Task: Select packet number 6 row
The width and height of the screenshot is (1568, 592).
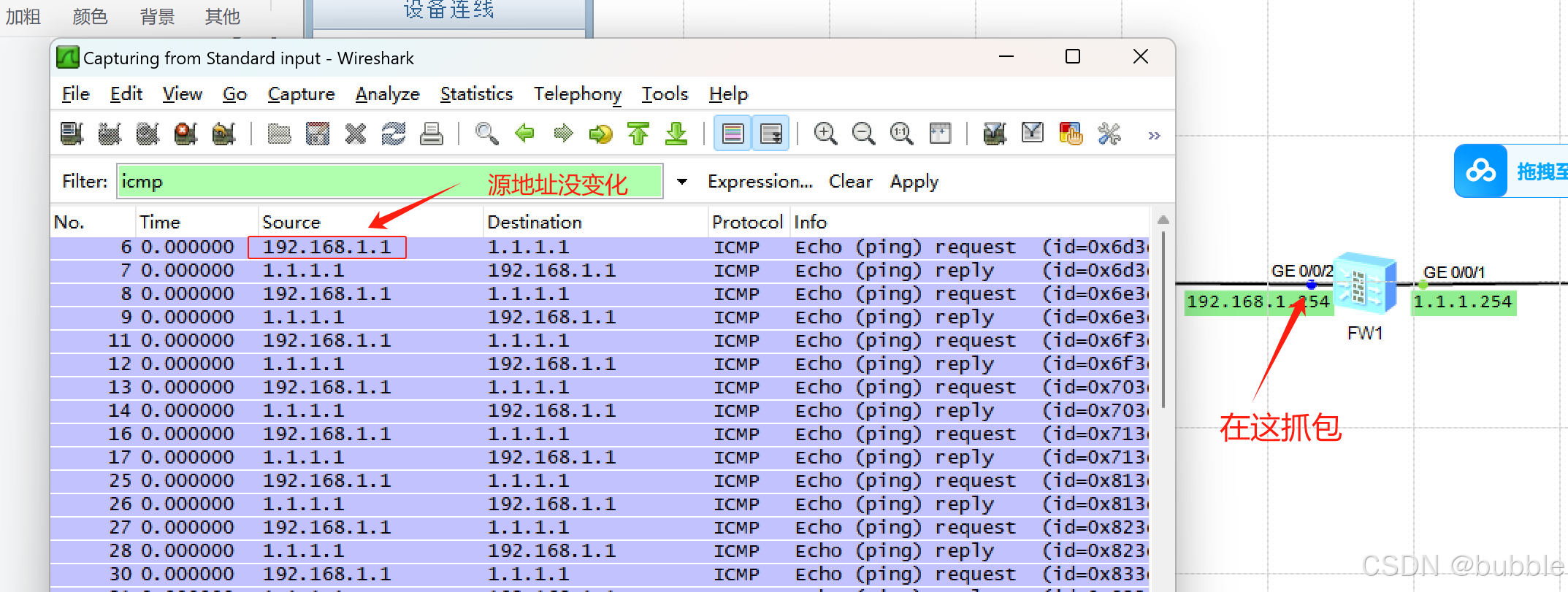Action: [x=600, y=247]
